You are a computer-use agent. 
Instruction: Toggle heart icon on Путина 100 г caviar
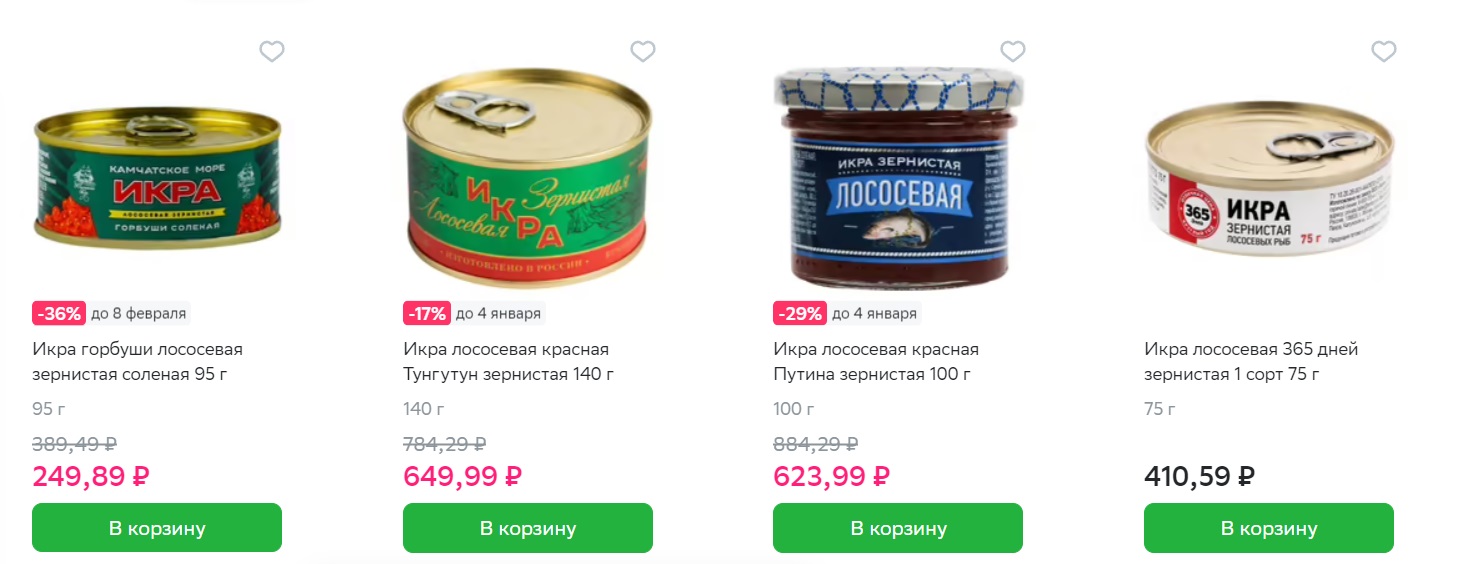coord(1013,51)
